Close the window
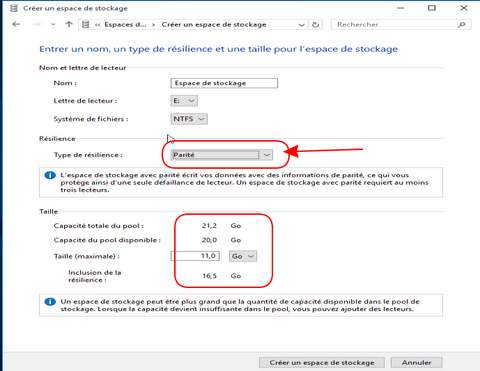 [464, 8]
